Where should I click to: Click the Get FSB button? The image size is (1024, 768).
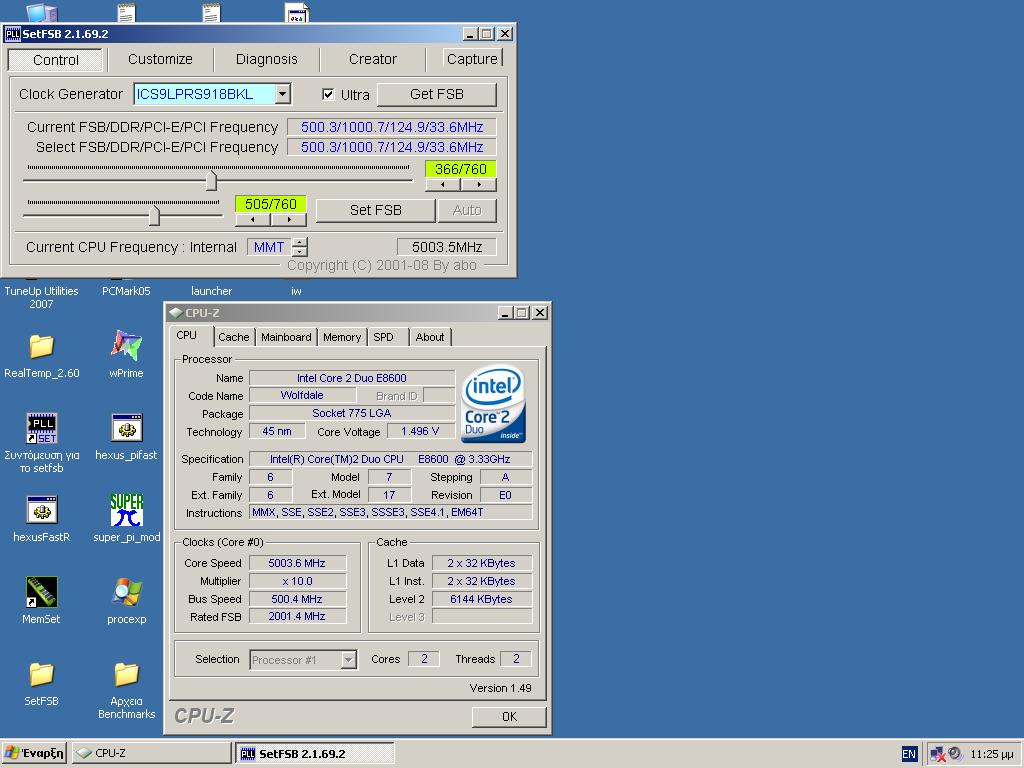click(437, 95)
